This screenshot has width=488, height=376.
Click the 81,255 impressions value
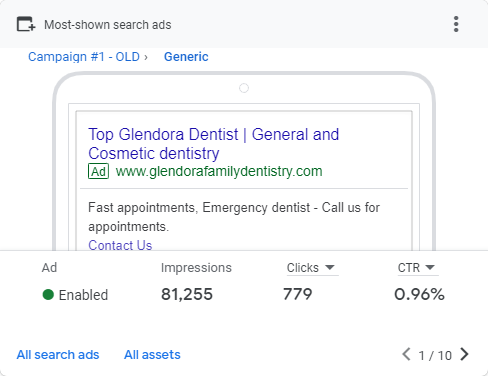187,294
